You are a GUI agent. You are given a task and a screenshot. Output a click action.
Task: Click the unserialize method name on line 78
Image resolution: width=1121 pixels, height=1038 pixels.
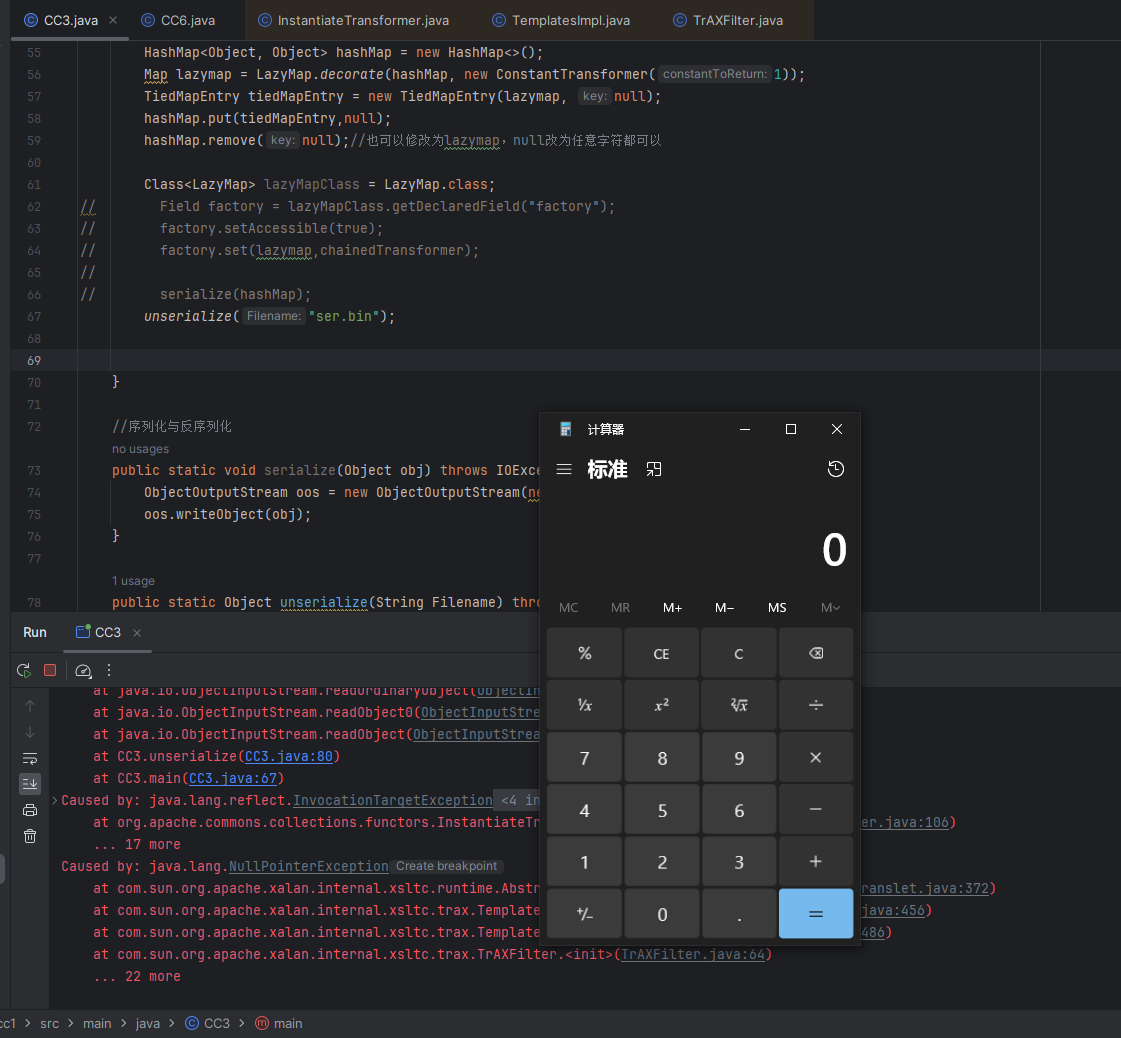tap(324, 603)
